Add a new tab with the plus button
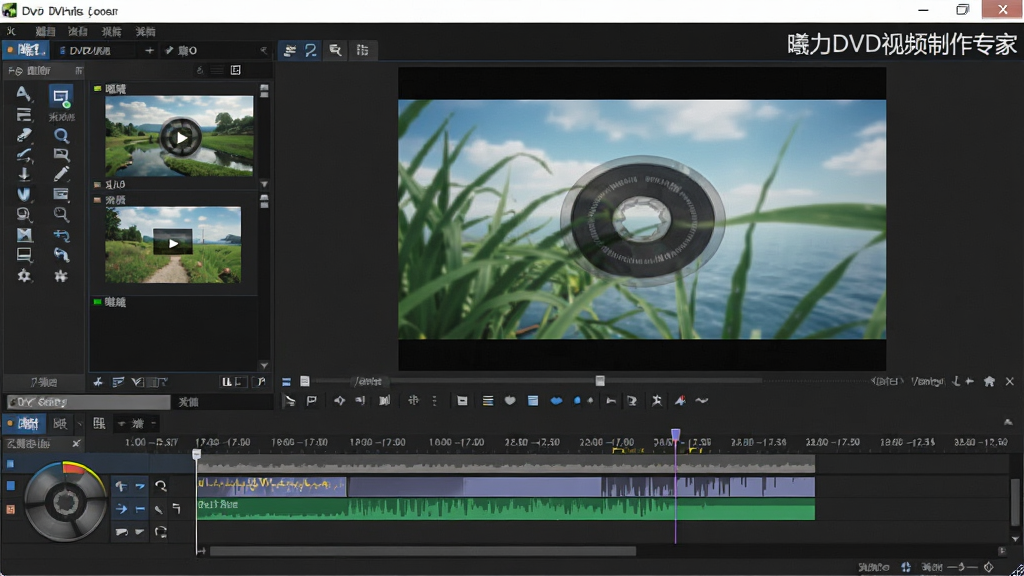The height and width of the screenshot is (576, 1024). pos(149,50)
